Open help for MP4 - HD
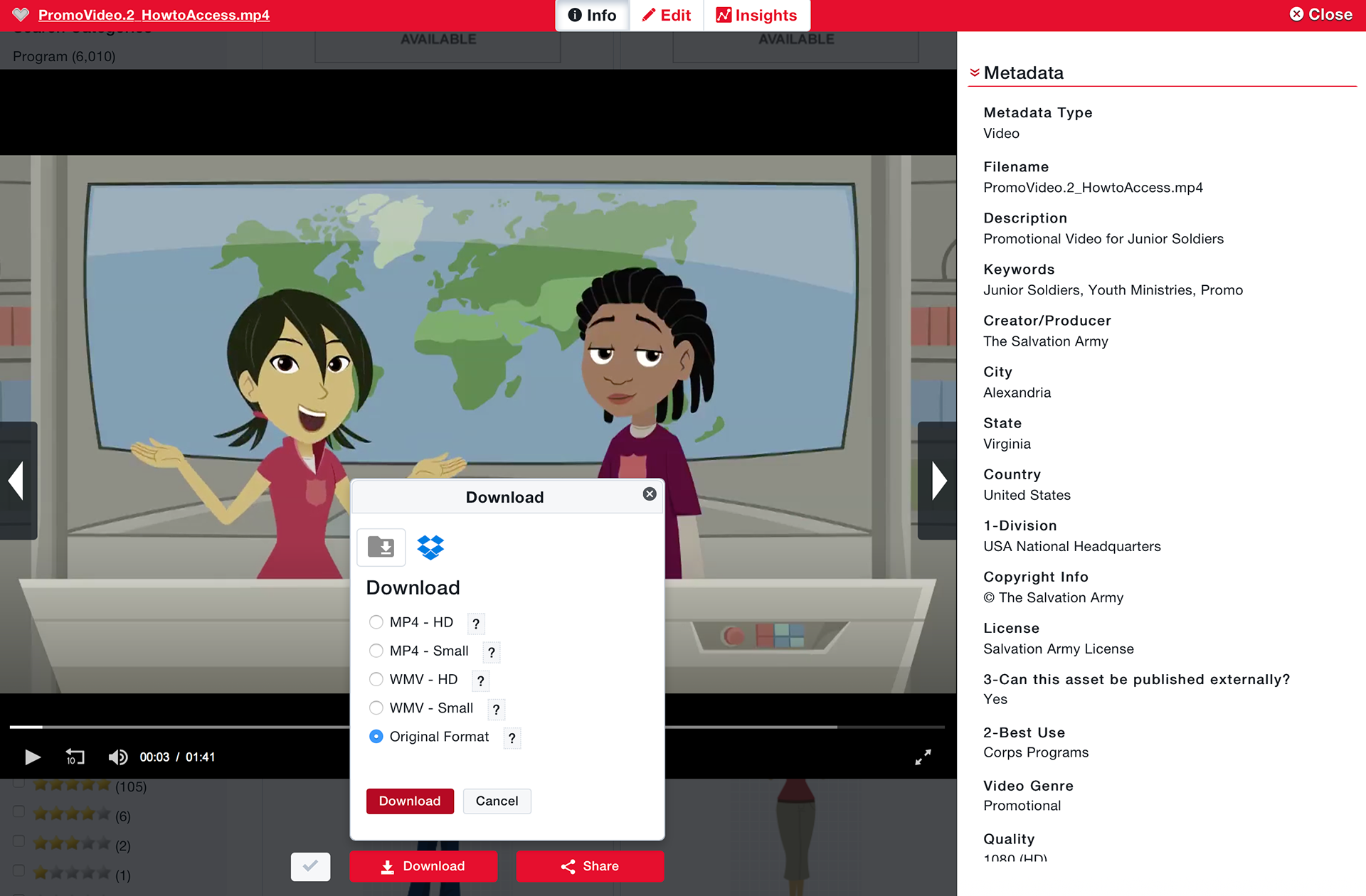1366x896 pixels. pyautogui.click(x=476, y=624)
